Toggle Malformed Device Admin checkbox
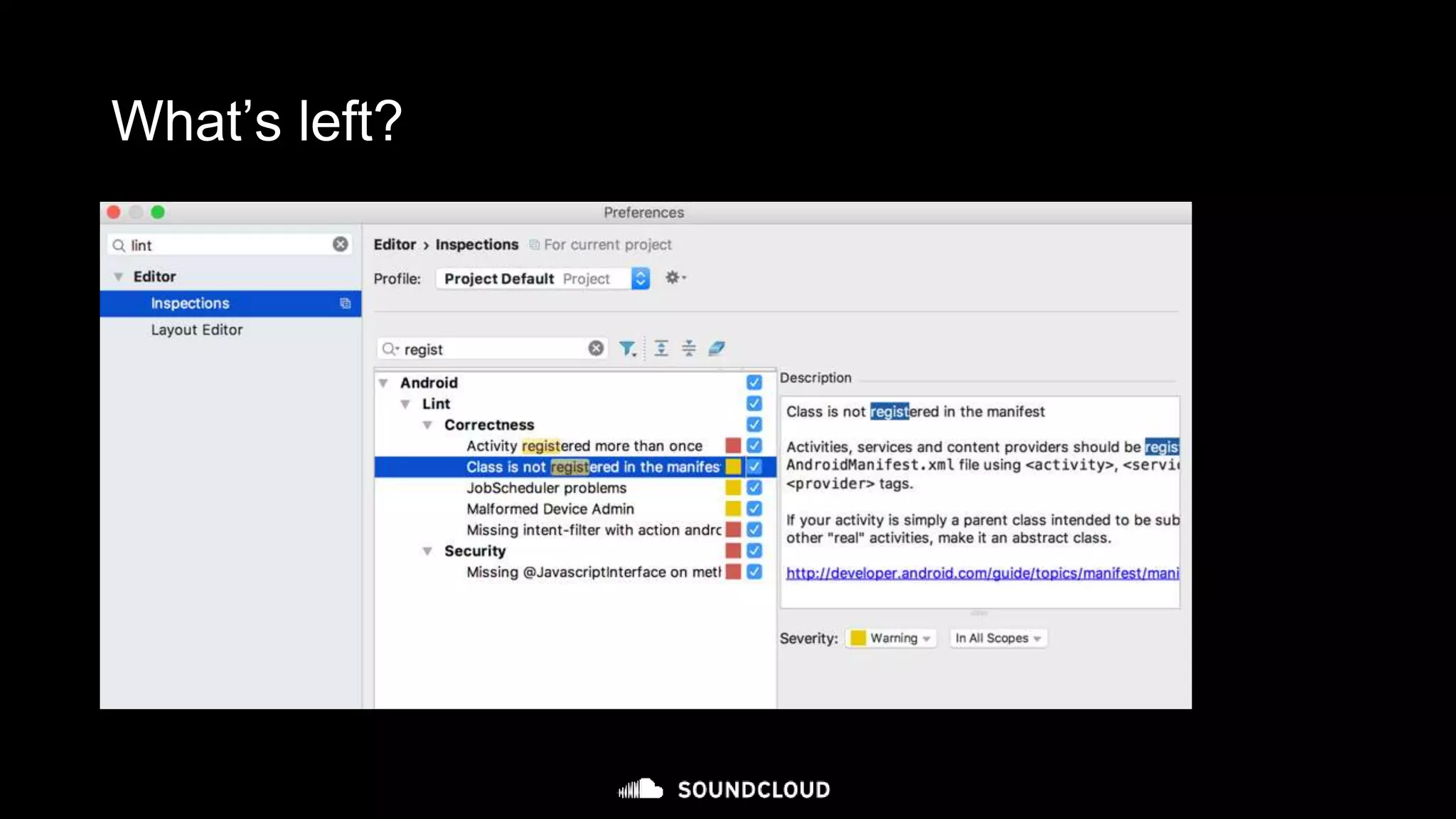1456x819 pixels. click(754, 509)
